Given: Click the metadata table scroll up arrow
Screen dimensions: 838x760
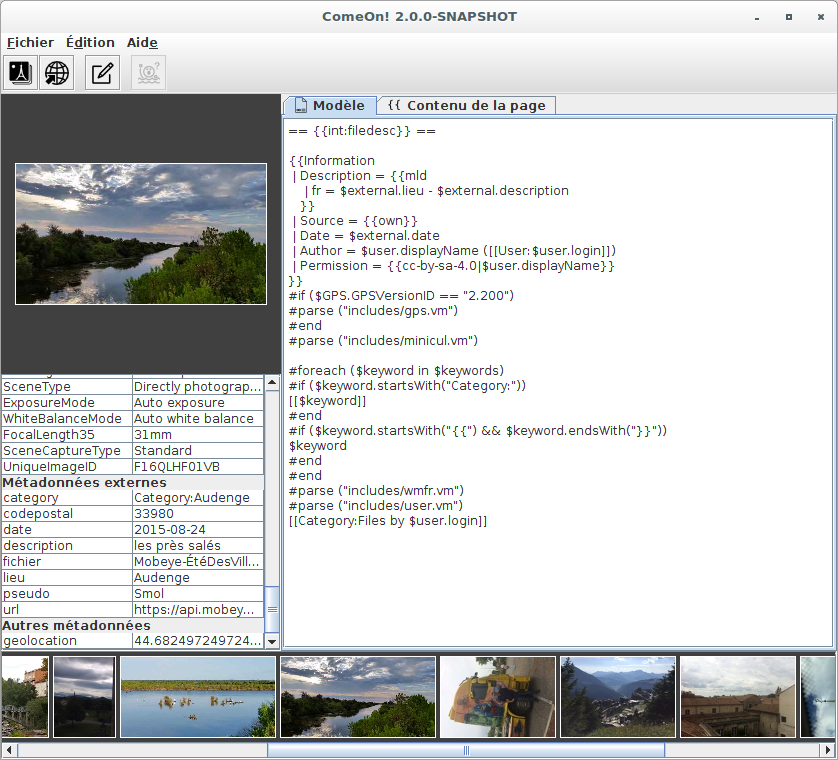Looking at the screenshot, I should pos(272,382).
